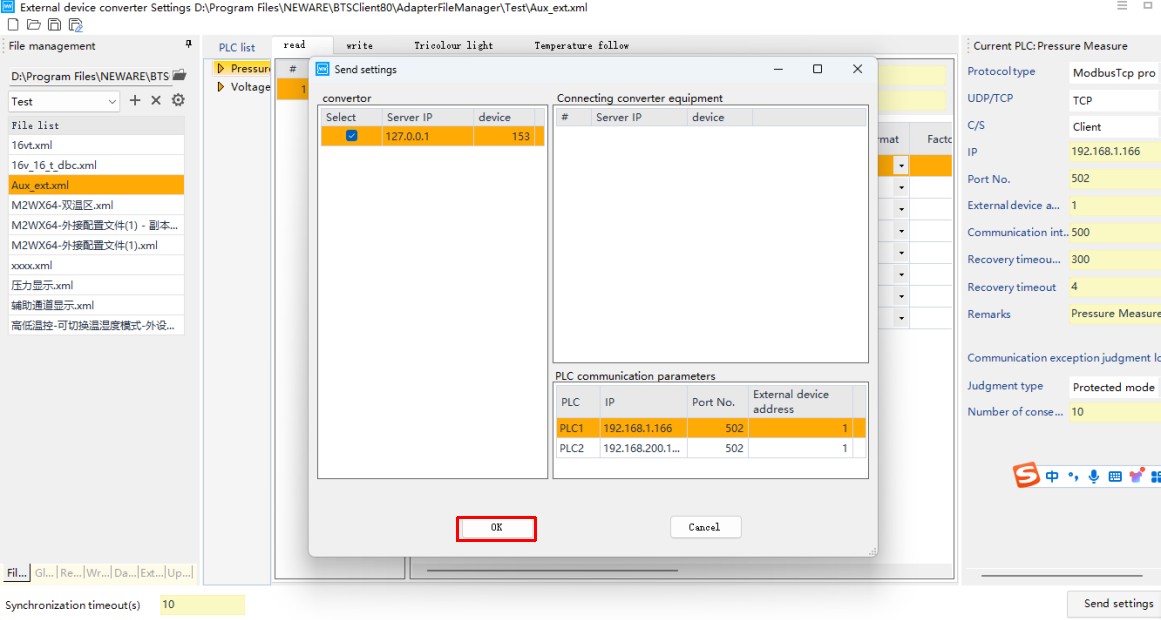Click the microphone icon in Sogou input bar

pos(1094,477)
